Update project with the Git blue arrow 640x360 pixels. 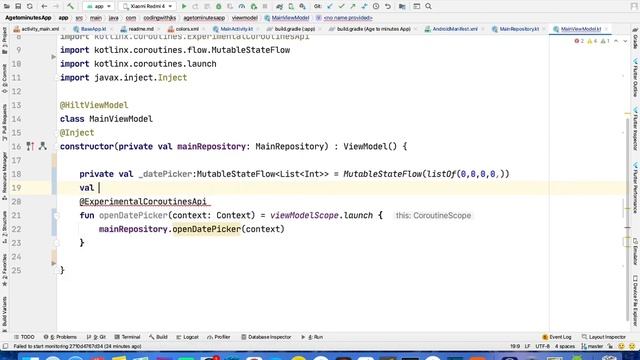coord(330,7)
